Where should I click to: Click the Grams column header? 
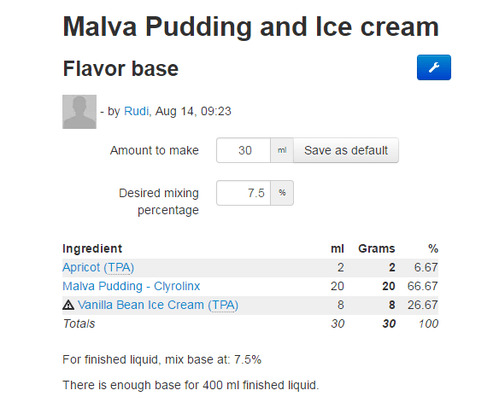376,249
